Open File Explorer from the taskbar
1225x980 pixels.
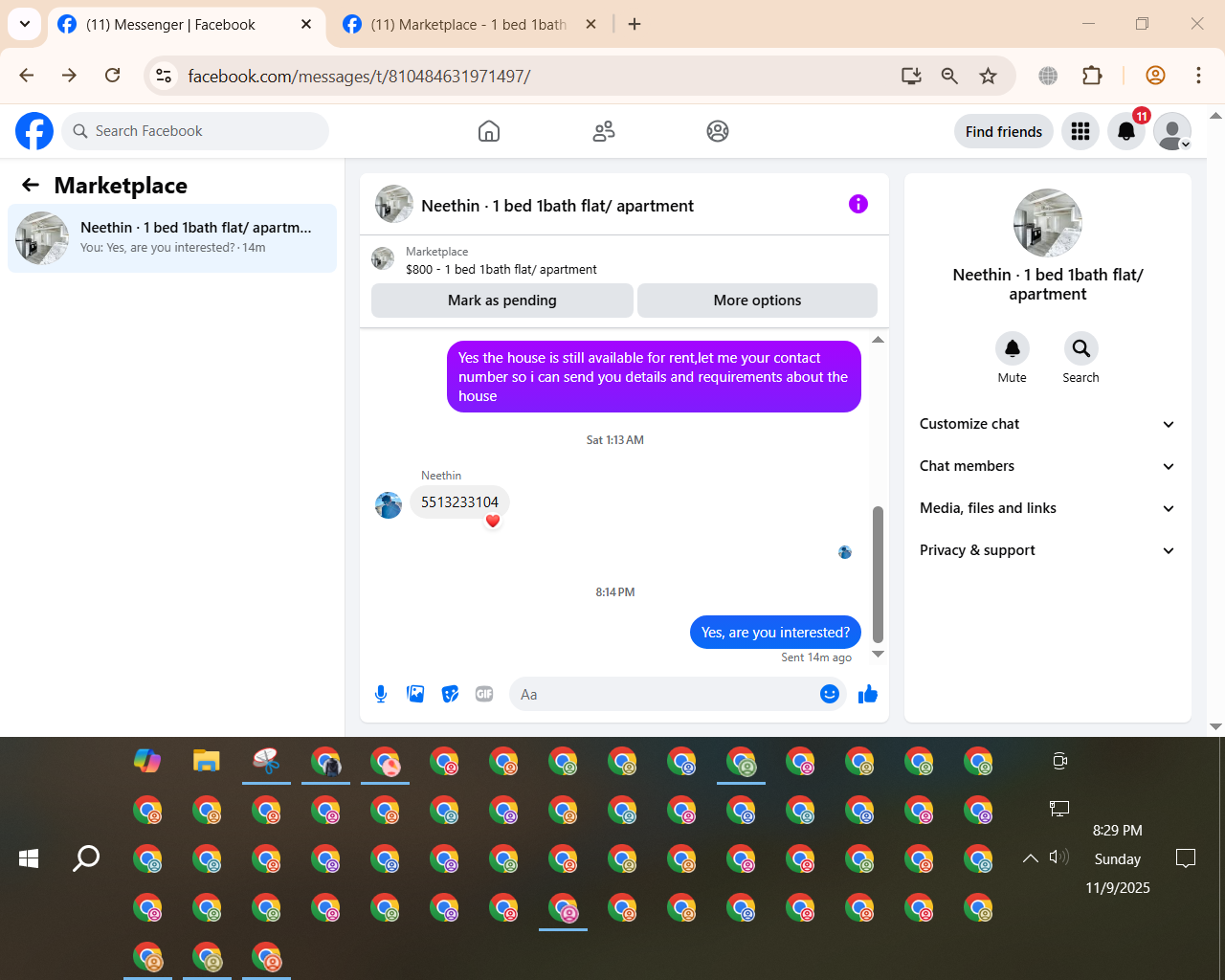click(207, 761)
